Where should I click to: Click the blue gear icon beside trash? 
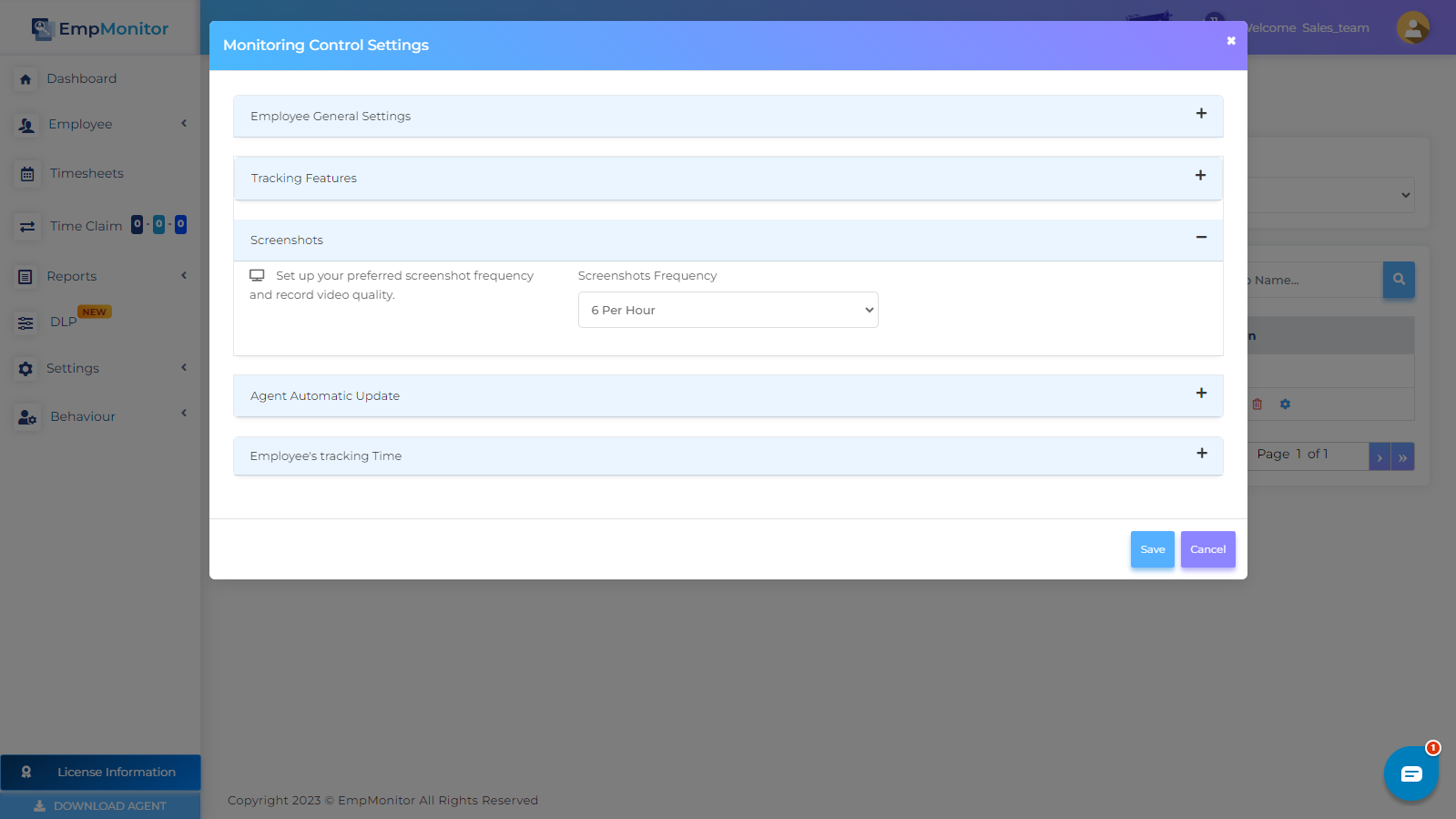[1285, 404]
